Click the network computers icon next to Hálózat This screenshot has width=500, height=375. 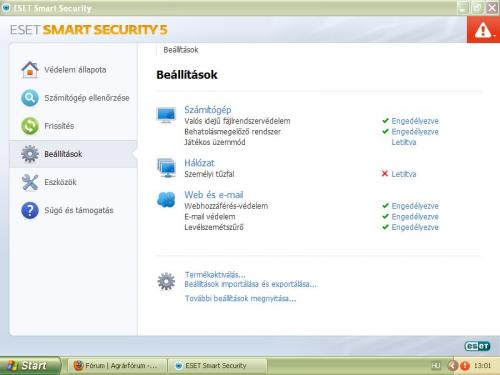coord(166,168)
